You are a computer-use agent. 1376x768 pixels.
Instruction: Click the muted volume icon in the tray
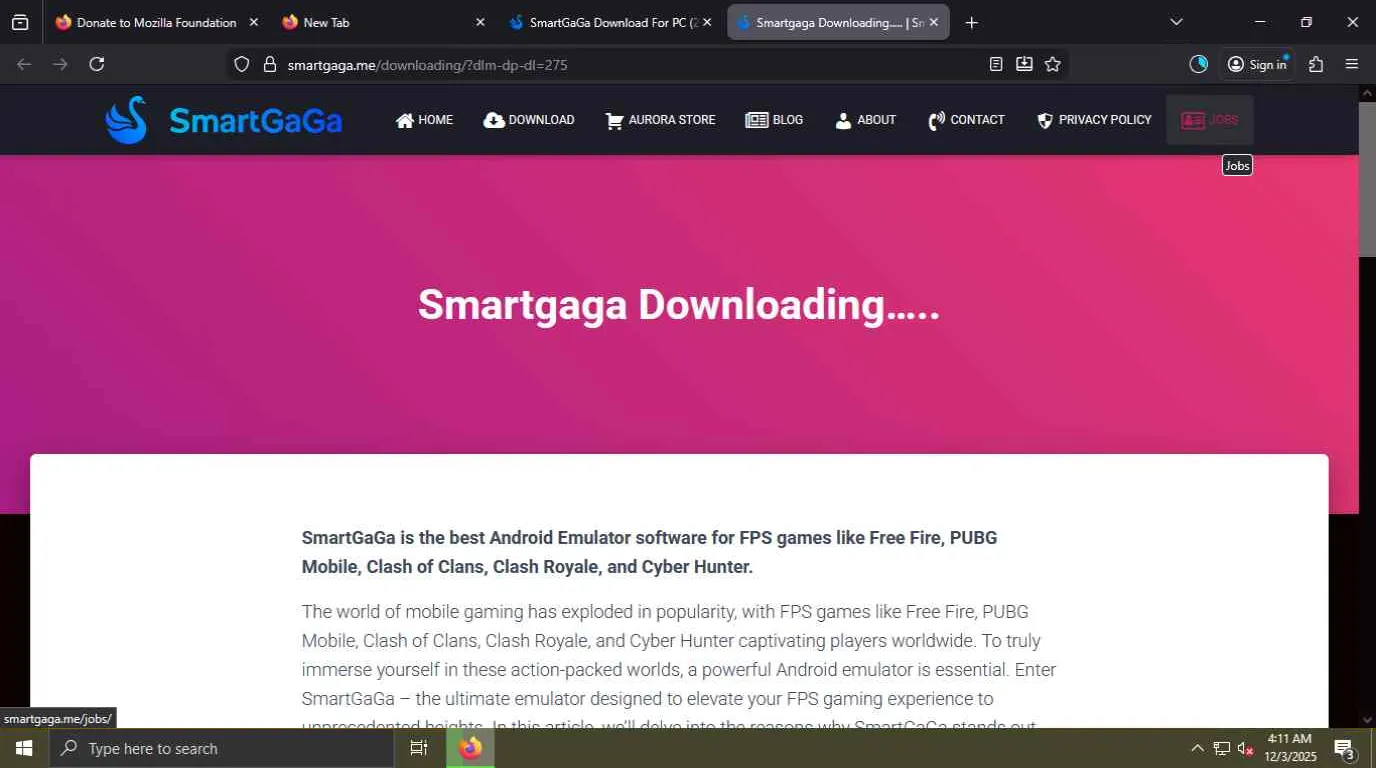pos(1246,748)
